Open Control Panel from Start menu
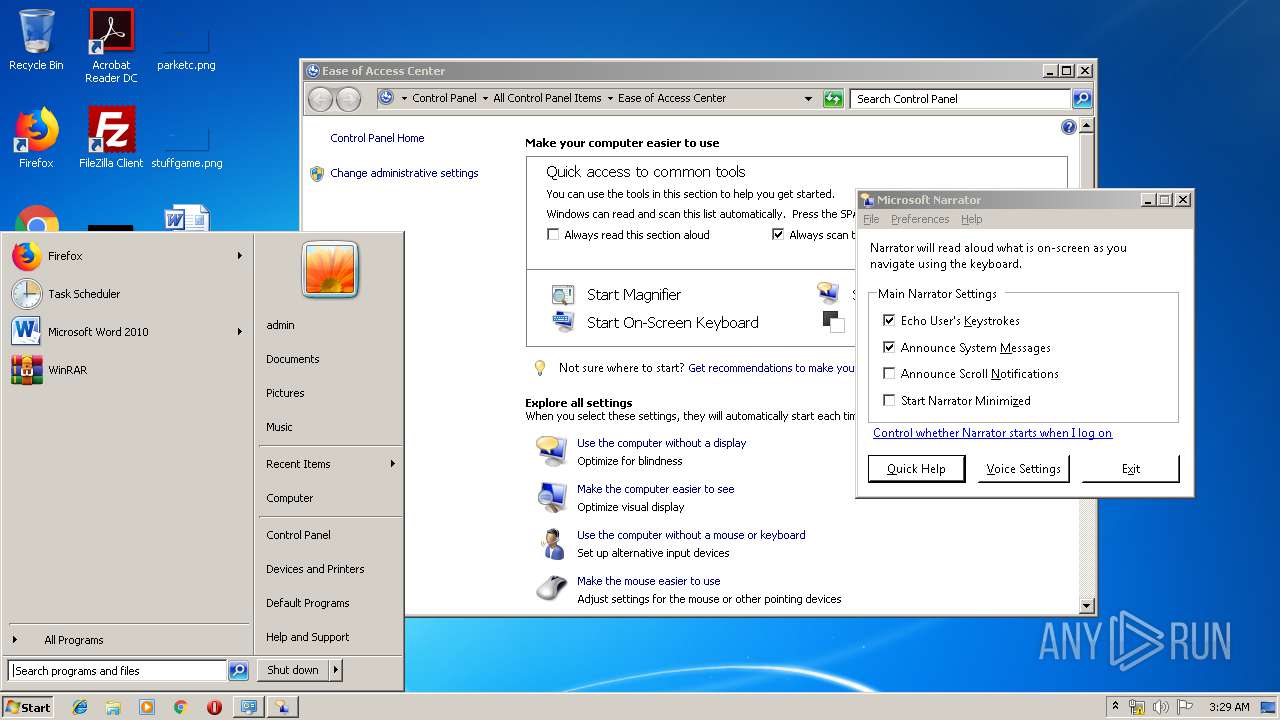1280x720 pixels. 298,535
